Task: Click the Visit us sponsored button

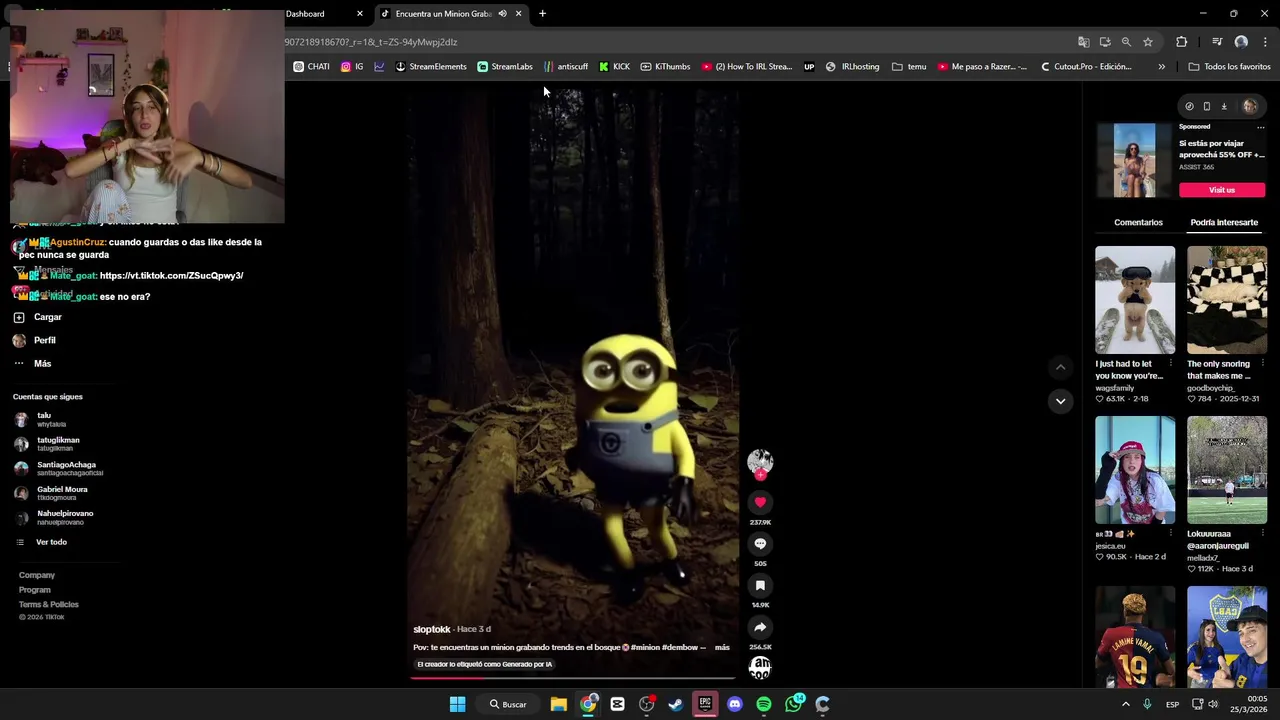Action: (x=1222, y=190)
